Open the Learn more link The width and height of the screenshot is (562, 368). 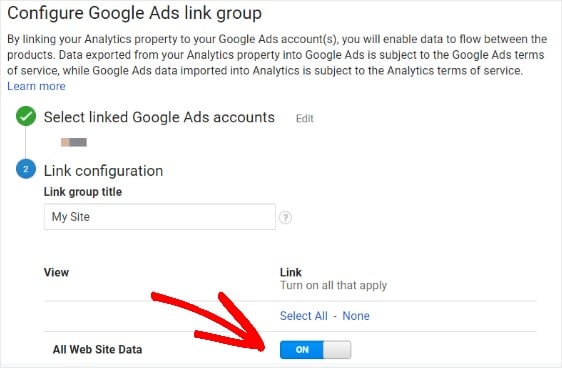[x=36, y=86]
